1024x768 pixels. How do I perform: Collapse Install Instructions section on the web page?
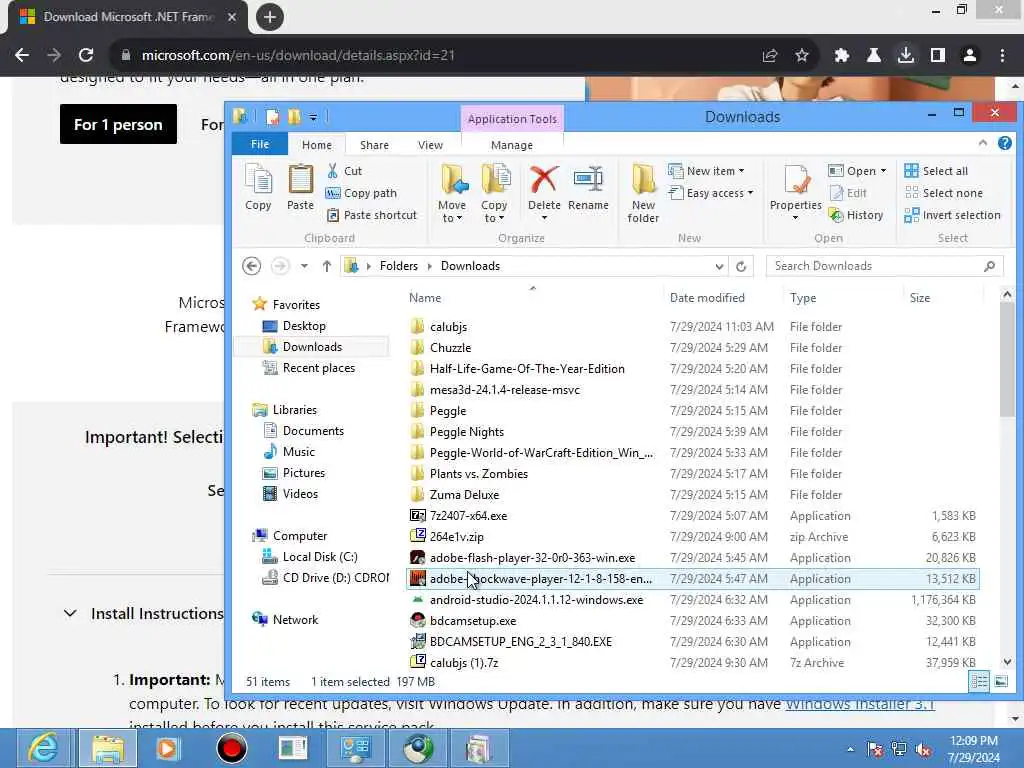point(70,613)
